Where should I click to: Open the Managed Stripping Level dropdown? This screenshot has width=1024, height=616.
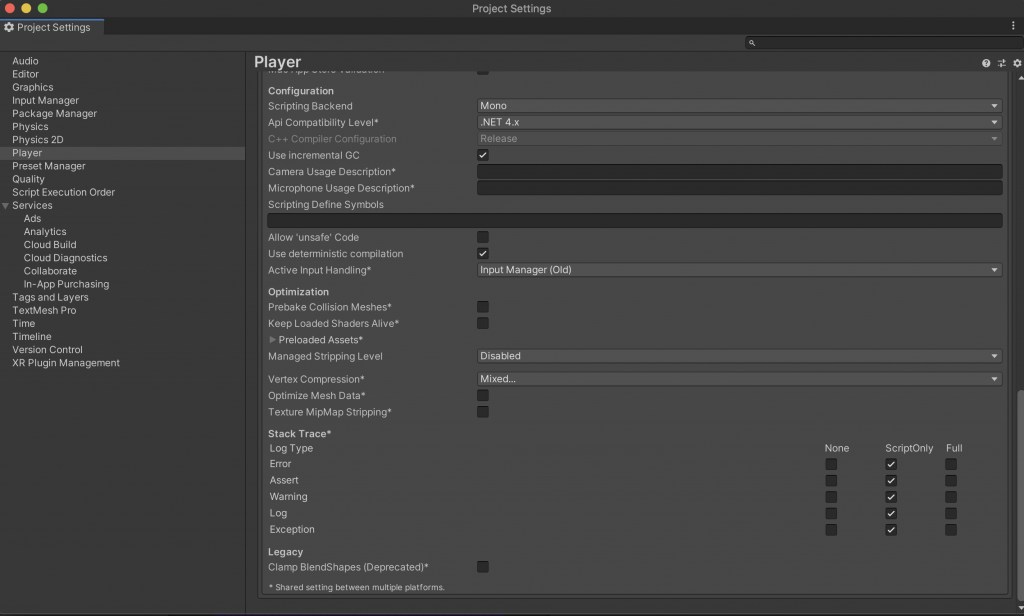739,355
